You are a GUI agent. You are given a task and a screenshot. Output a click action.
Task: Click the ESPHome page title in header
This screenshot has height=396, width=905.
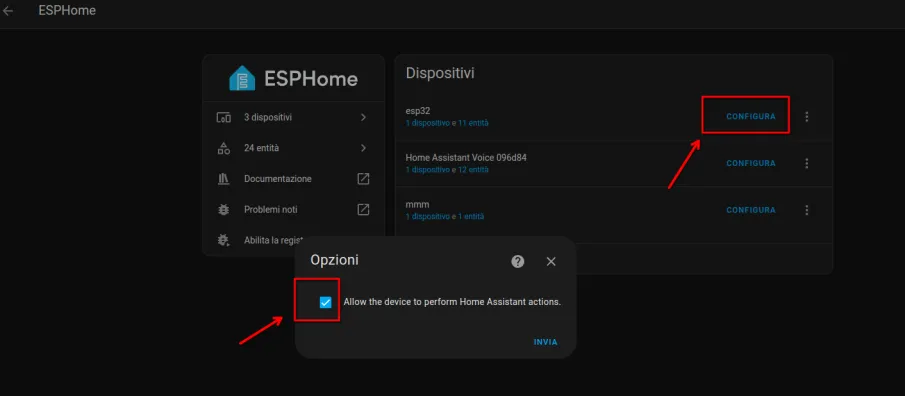click(67, 10)
